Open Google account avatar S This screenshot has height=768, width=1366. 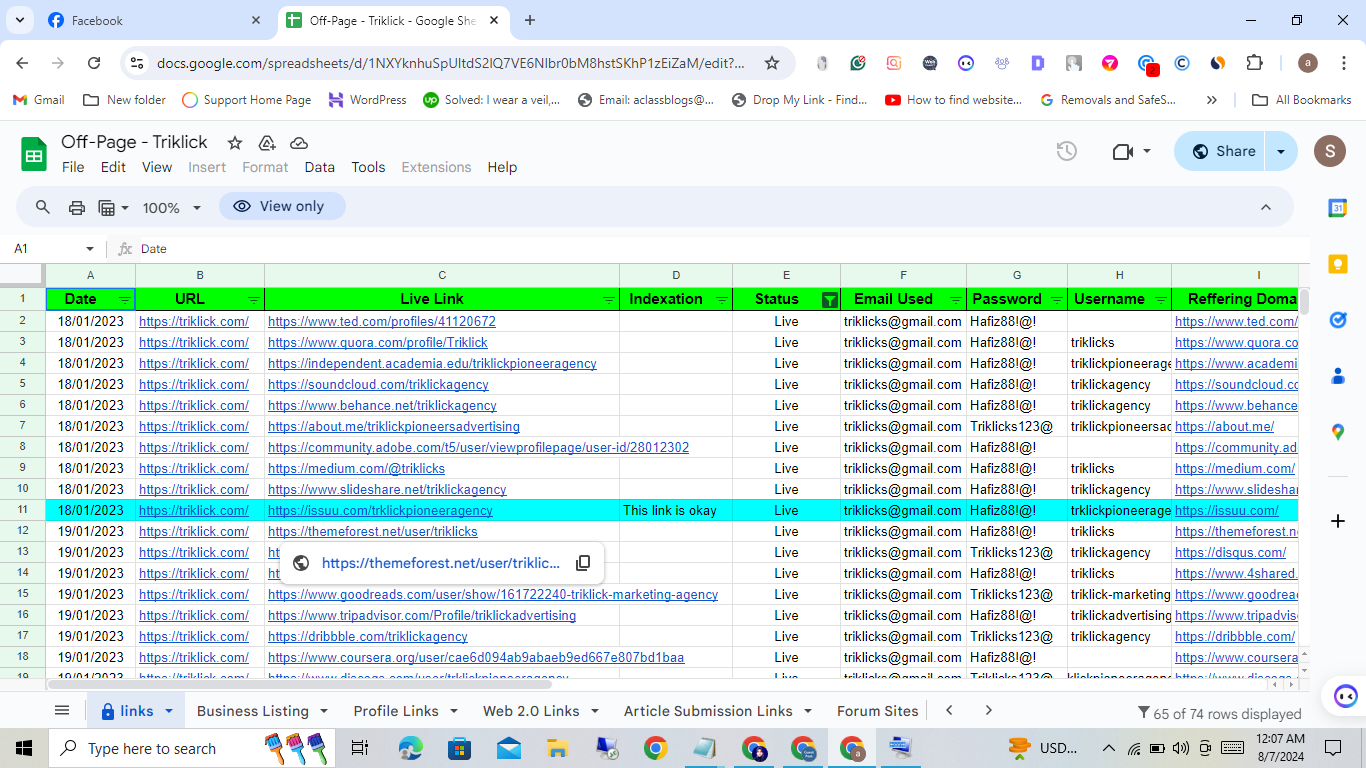[x=1329, y=151]
